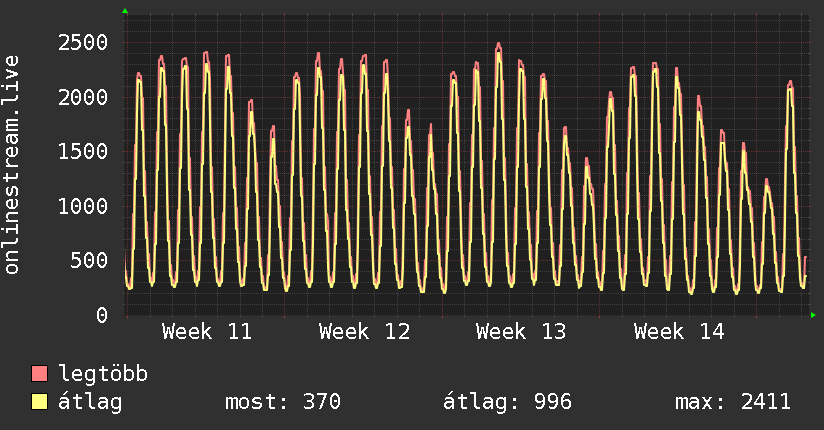Viewport: 824px width, 430px height.
Task: Click the green arrow ending the x-axis
Action: (814, 315)
